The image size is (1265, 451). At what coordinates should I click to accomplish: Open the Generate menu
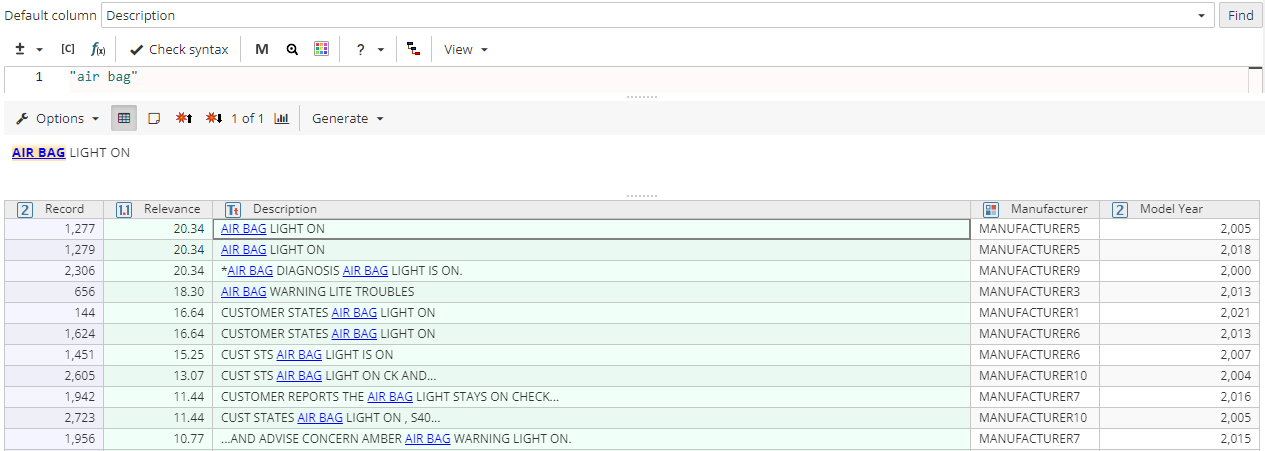tap(347, 118)
